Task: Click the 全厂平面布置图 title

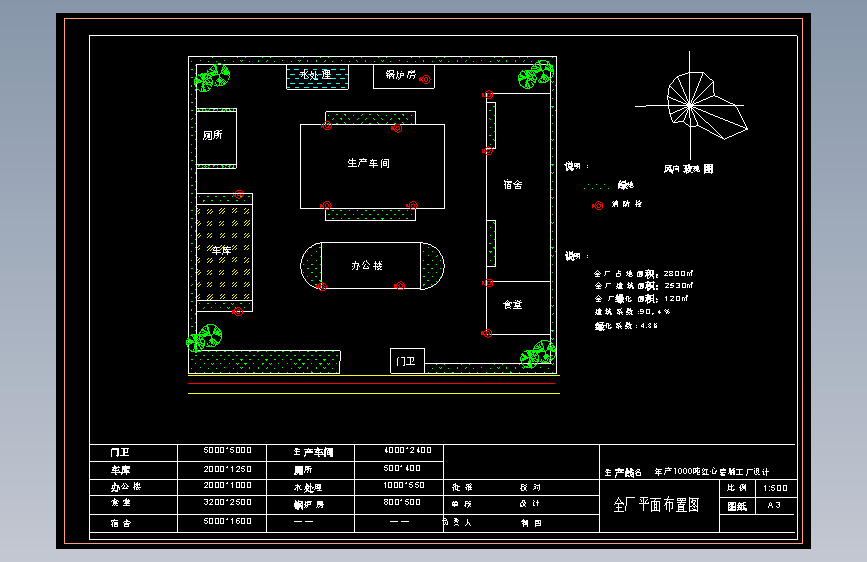Action: click(x=656, y=504)
